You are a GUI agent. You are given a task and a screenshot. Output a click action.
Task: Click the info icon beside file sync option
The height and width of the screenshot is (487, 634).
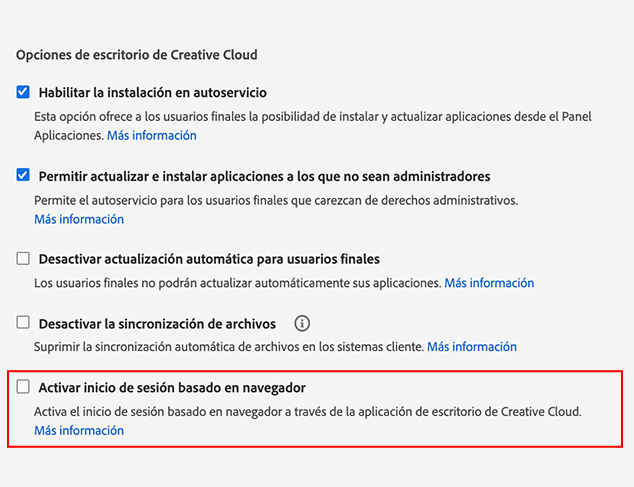pyautogui.click(x=303, y=323)
